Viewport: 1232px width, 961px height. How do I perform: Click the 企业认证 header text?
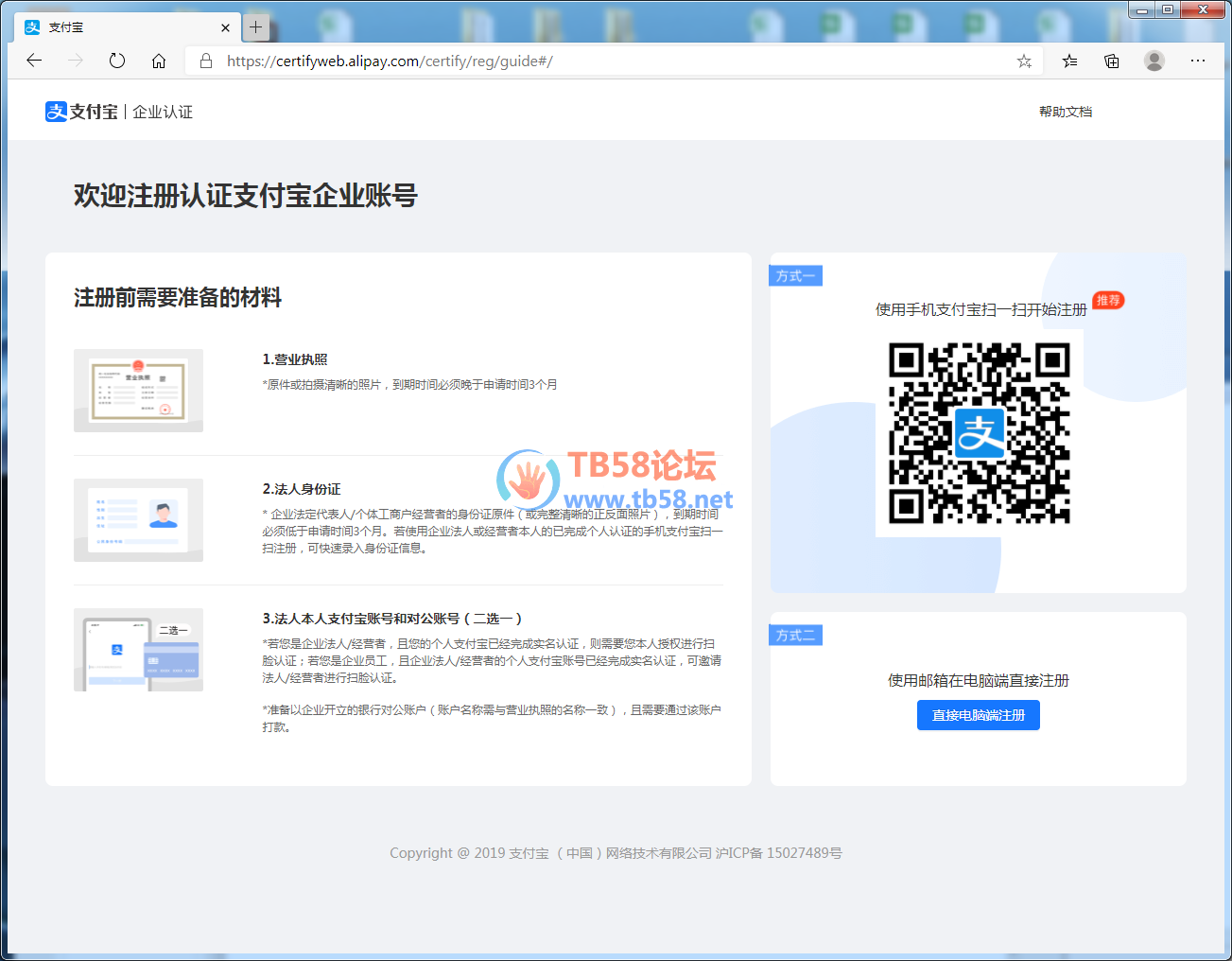[x=163, y=112]
